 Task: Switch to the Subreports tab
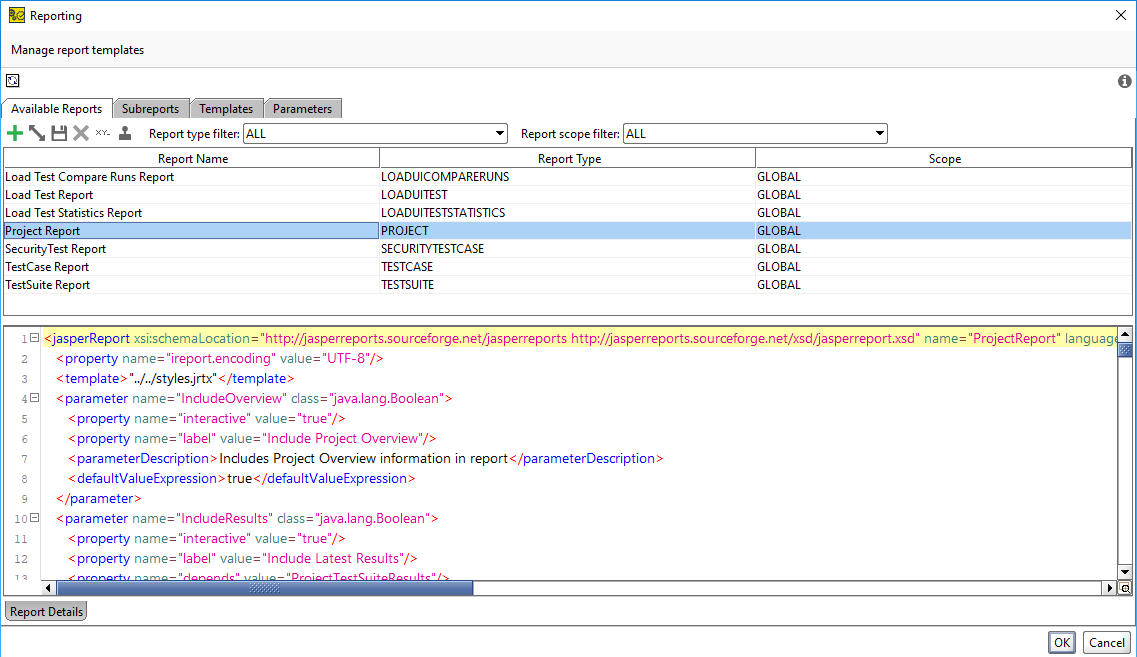pyautogui.click(x=151, y=108)
